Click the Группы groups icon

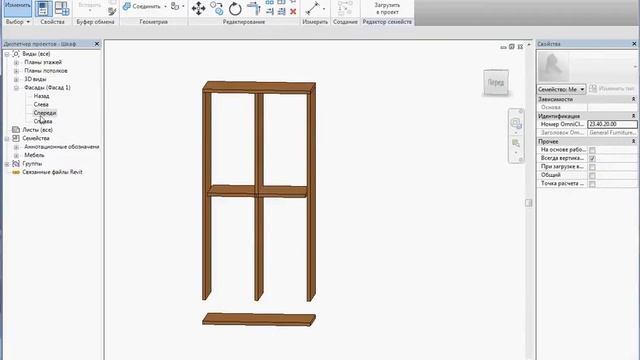(16, 164)
